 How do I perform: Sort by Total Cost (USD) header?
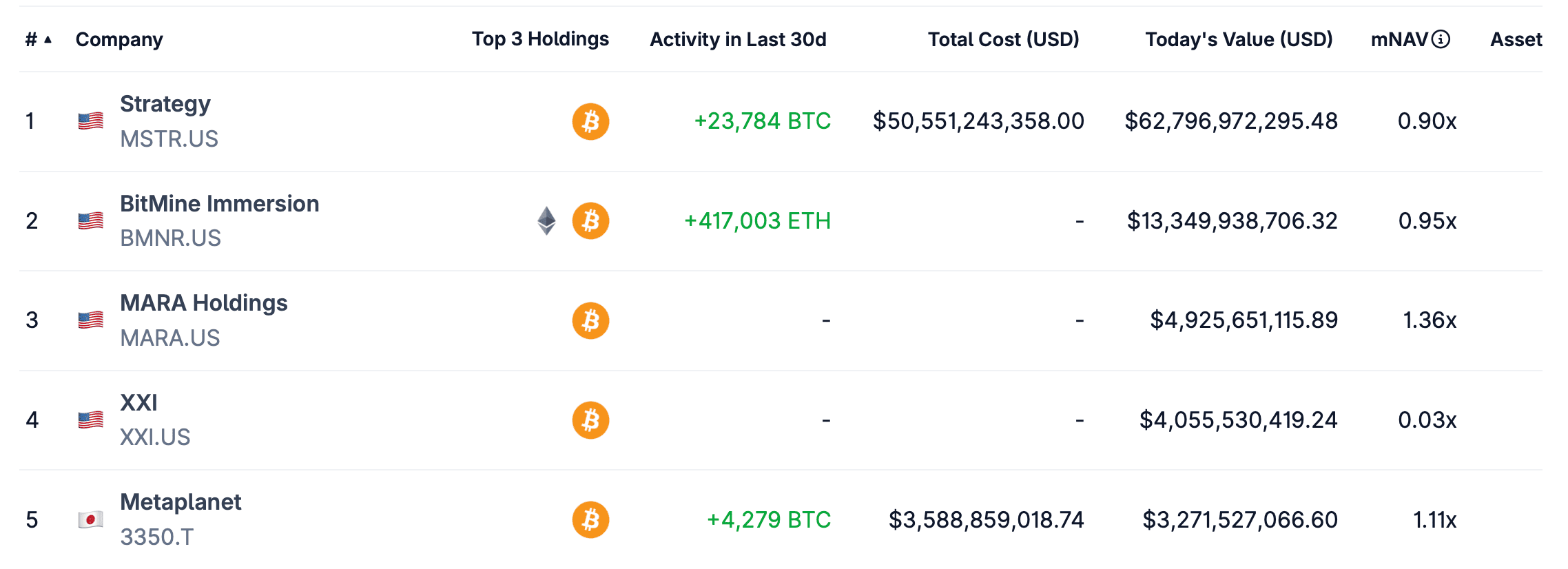pyautogui.click(x=1003, y=40)
